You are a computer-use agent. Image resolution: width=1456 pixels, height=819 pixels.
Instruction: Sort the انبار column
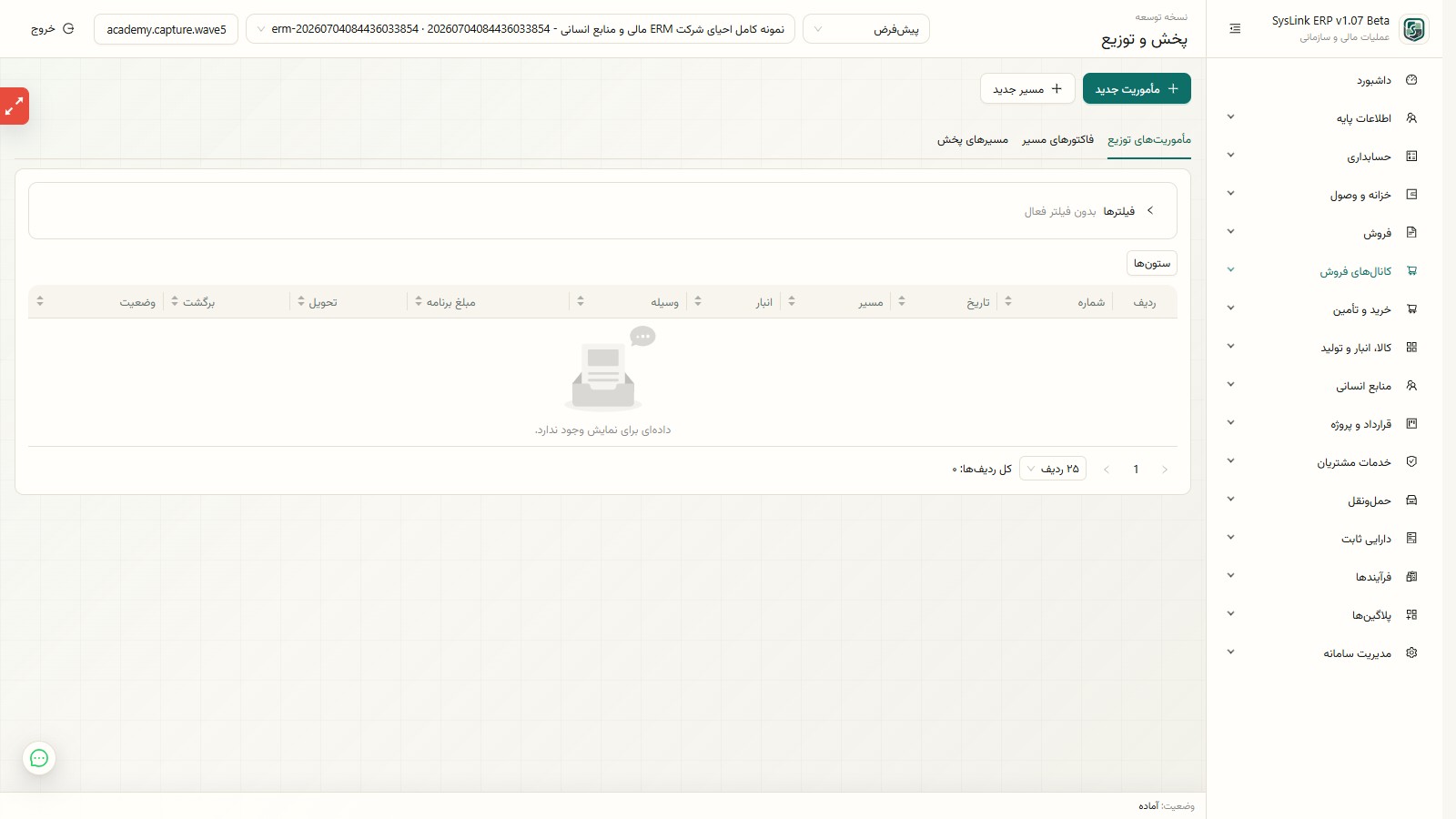pyautogui.click(x=698, y=301)
